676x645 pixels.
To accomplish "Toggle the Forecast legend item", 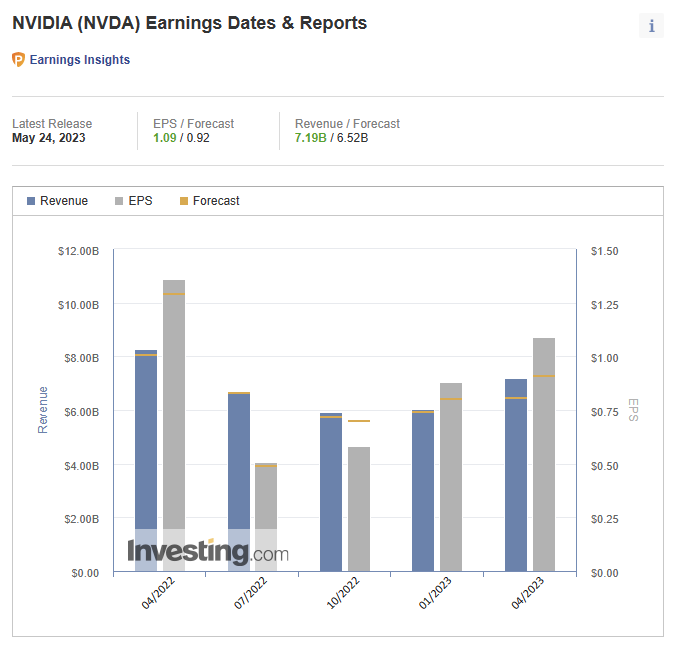I will click(210, 201).
